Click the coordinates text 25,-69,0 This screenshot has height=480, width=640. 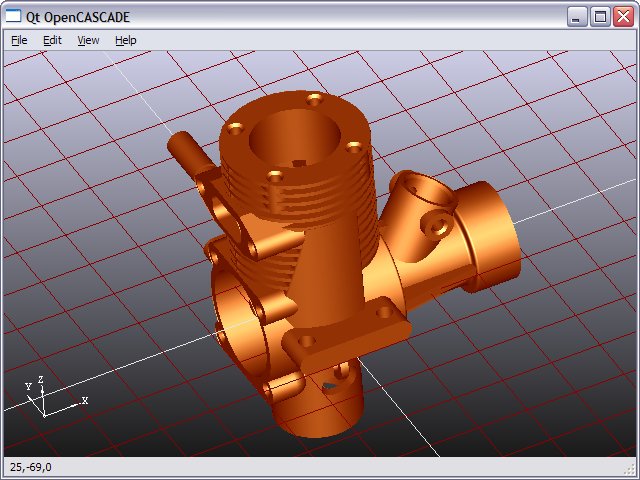31,467
